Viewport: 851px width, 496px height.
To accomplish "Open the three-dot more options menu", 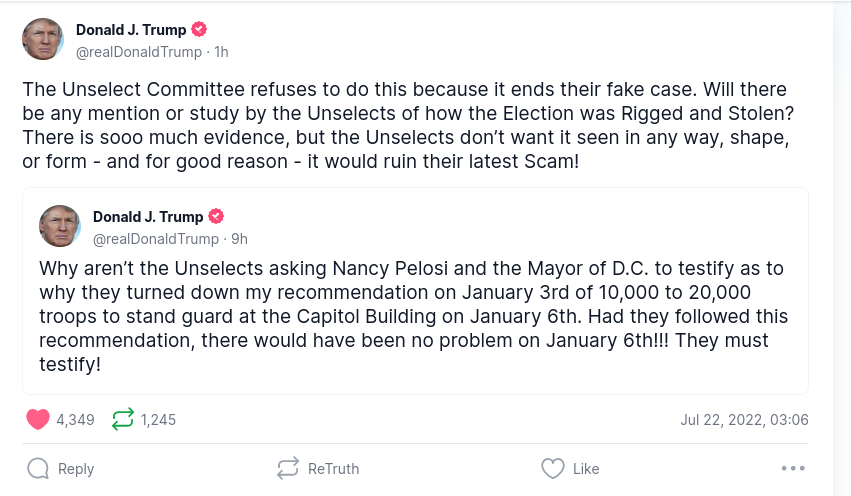I will pos(793,468).
